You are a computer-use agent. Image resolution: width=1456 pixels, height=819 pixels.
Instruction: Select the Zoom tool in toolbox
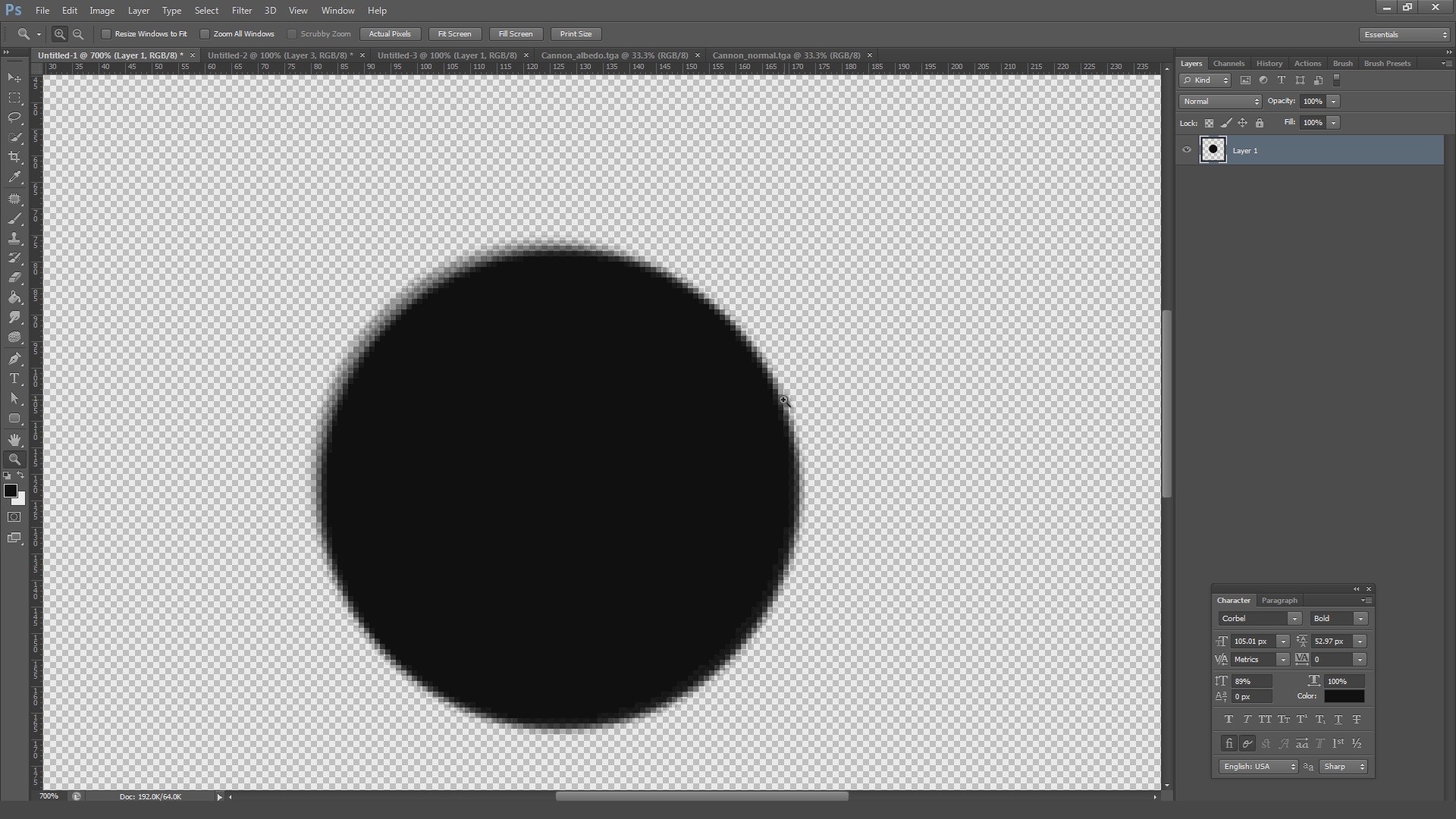(14, 460)
